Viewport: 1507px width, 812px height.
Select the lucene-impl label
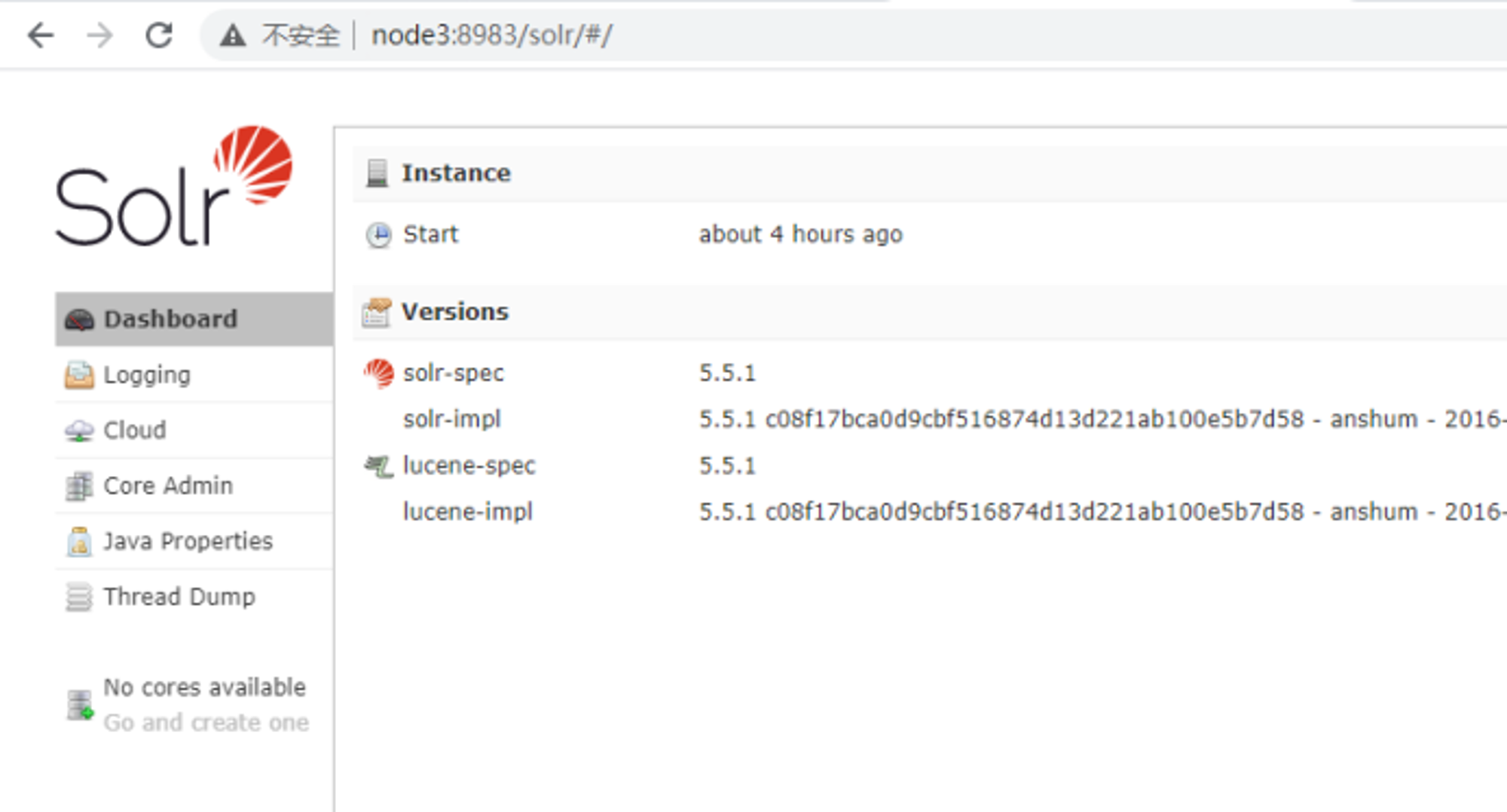(468, 512)
